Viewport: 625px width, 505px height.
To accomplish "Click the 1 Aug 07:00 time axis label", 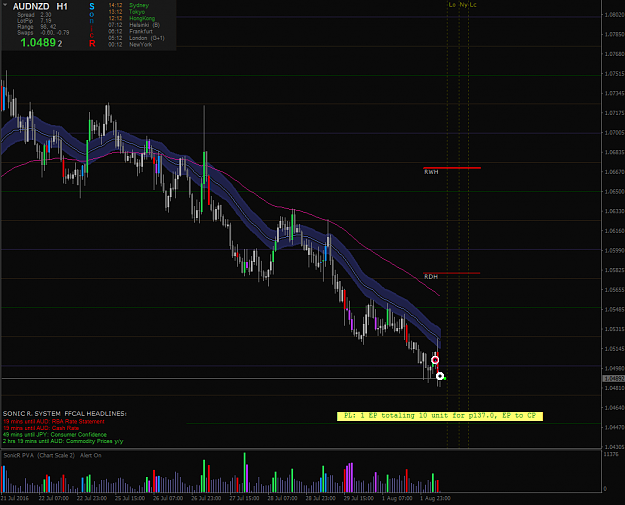I will click(397, 498).
